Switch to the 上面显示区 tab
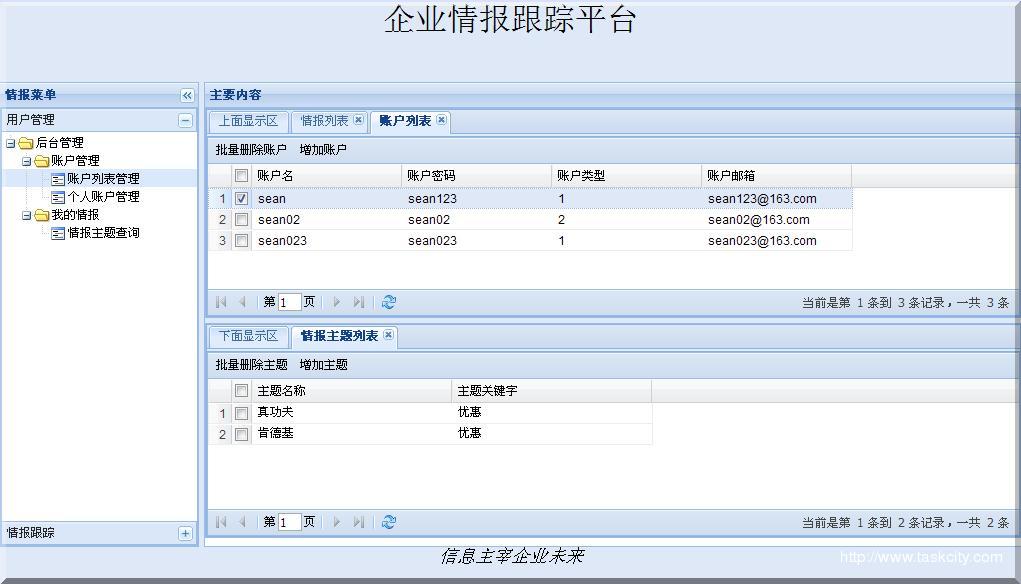The image size is (1021, 584). click(x=248, y=121)
